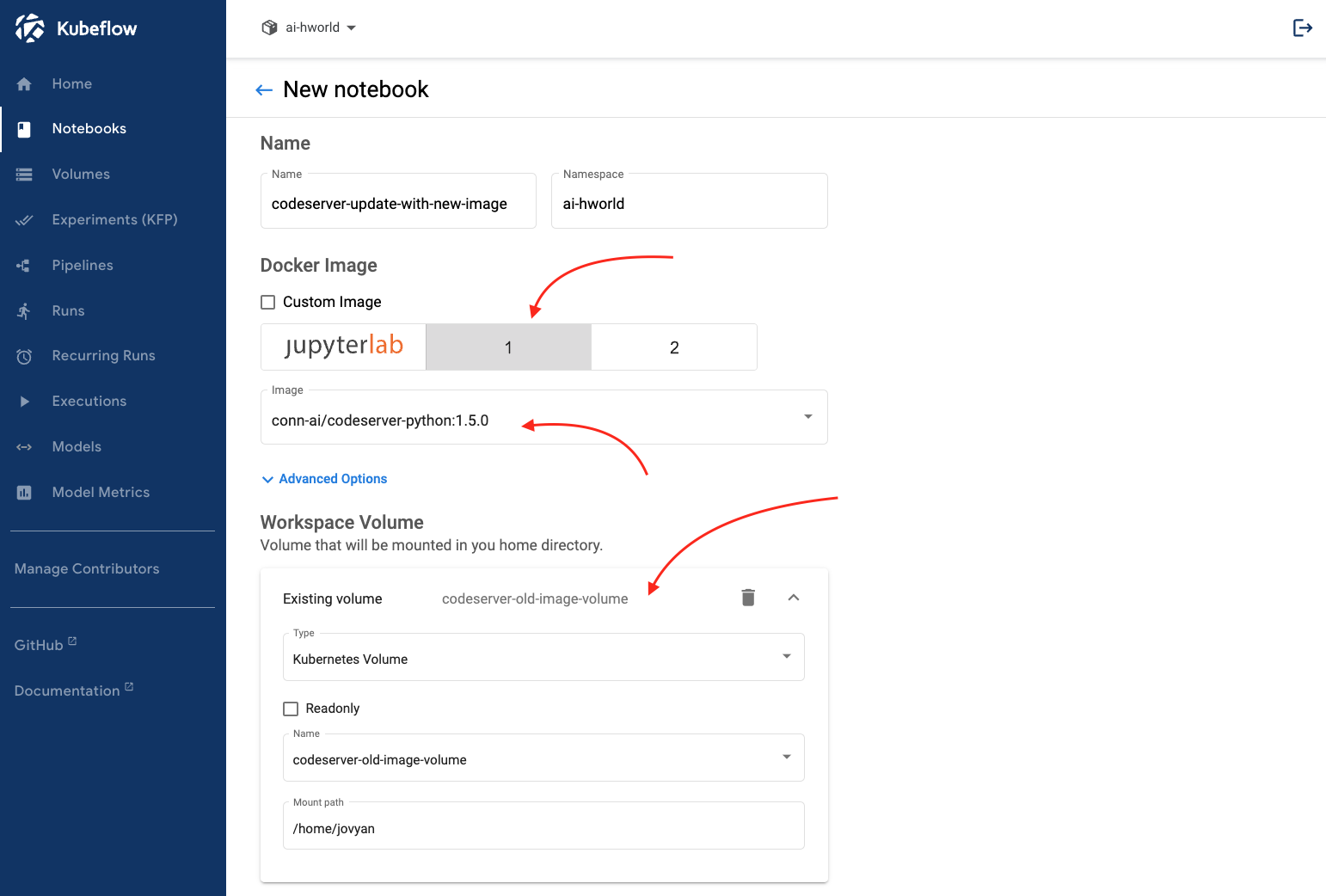This screenshot has height=896, width=1326.
Task: Click the Namespace field showing ai-hworld
Action: (690, 202)
